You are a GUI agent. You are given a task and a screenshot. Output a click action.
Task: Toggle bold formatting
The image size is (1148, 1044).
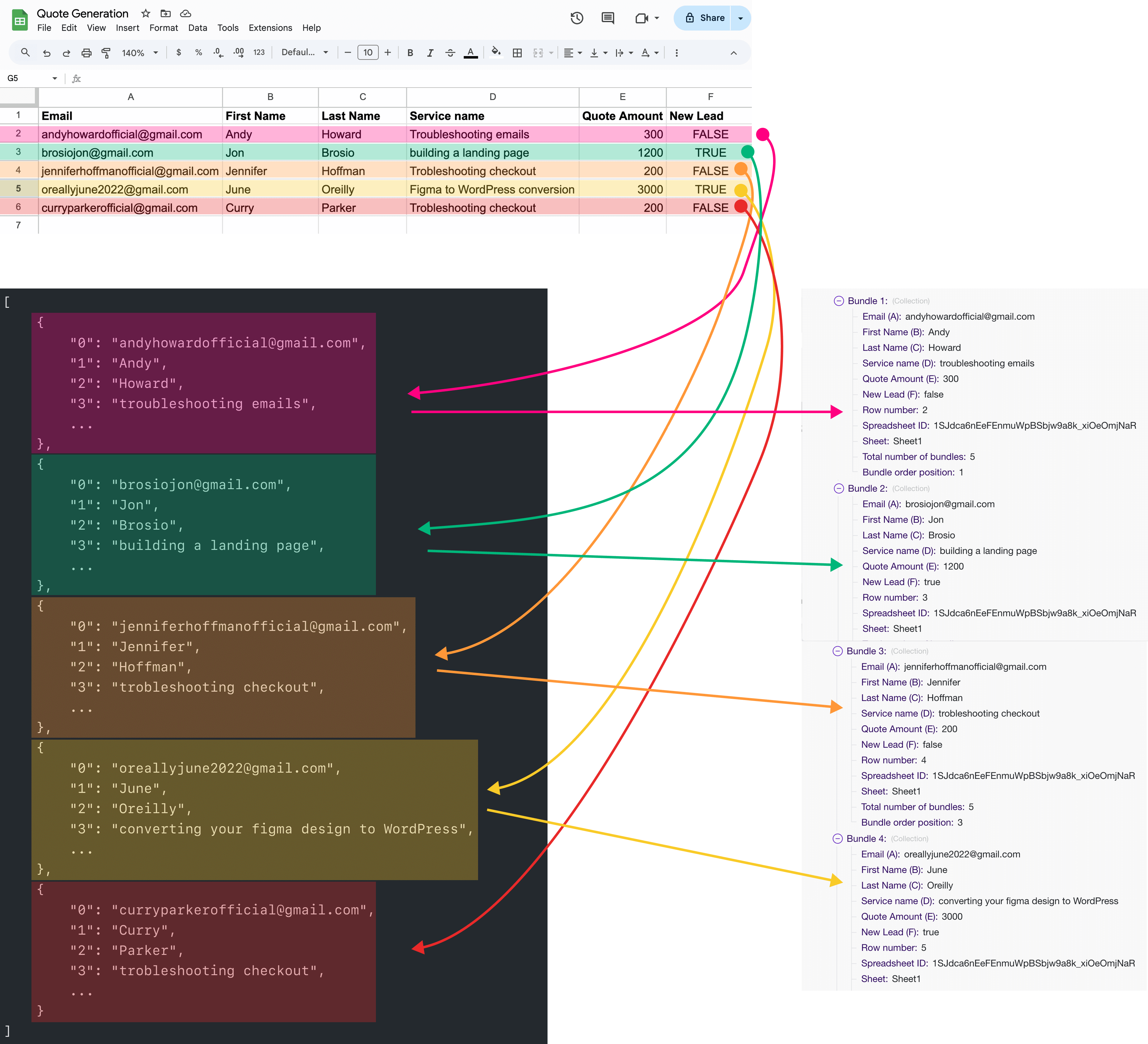click(410, 53)
